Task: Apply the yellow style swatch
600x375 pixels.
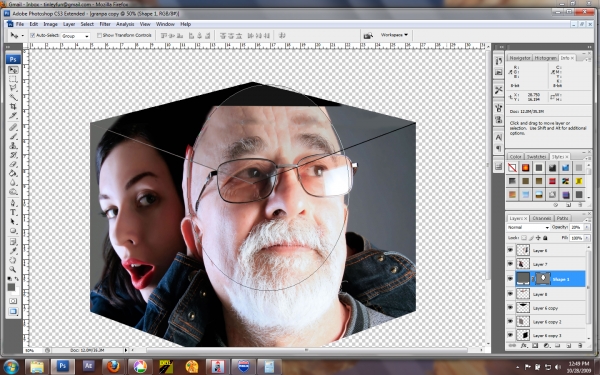Action: (579, 181)
